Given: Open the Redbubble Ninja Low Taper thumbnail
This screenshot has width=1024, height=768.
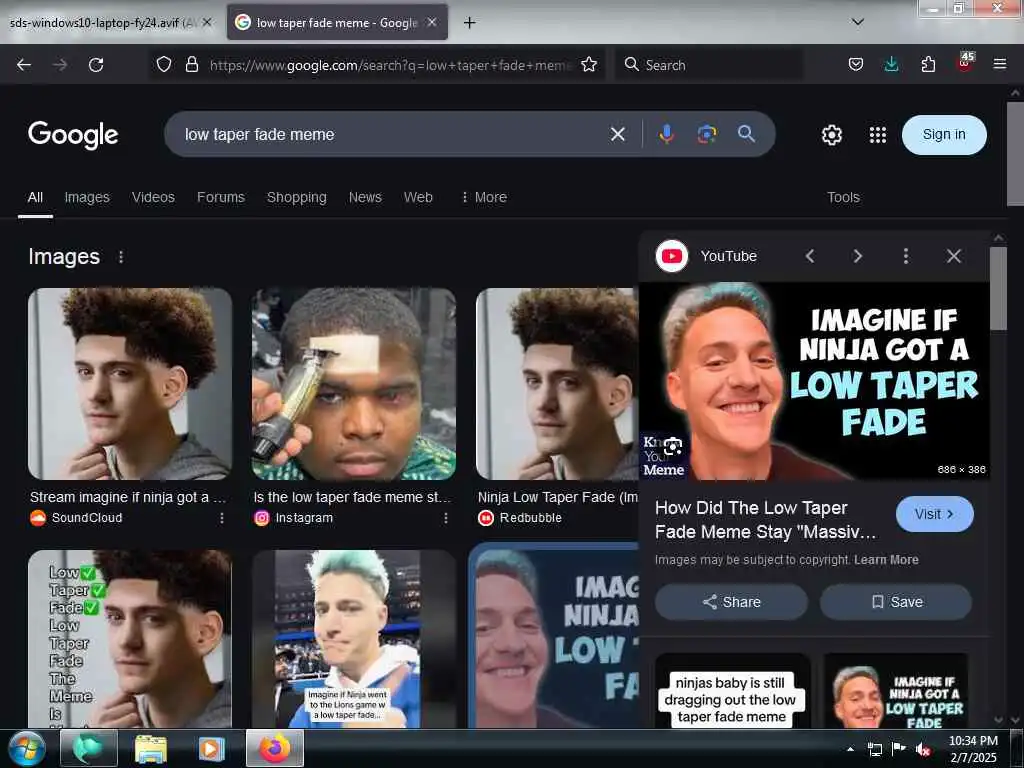Looking at the screenshot, I should [x=557, y=384].
